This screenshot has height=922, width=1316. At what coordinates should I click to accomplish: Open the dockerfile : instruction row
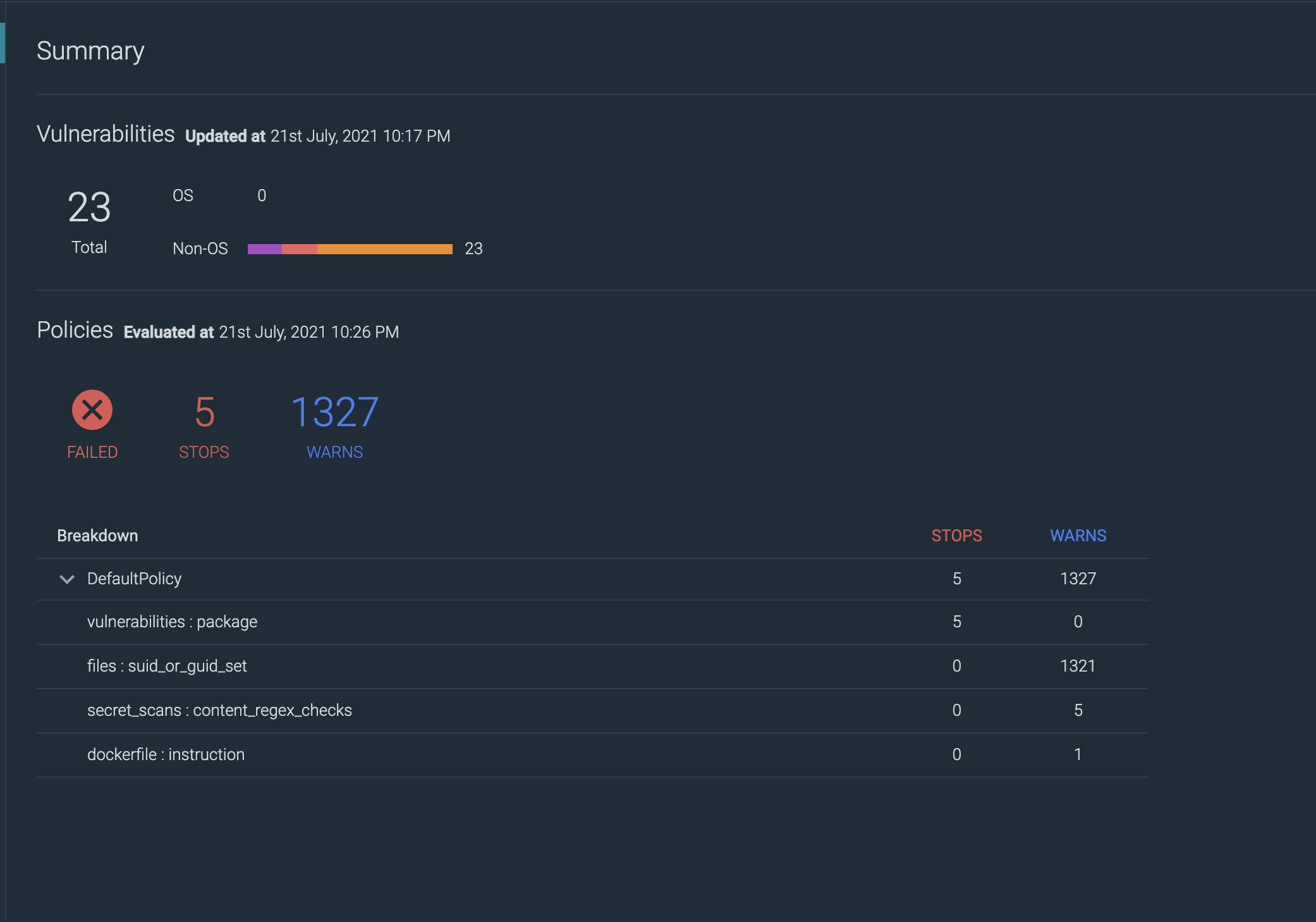(x=593, y=755)
